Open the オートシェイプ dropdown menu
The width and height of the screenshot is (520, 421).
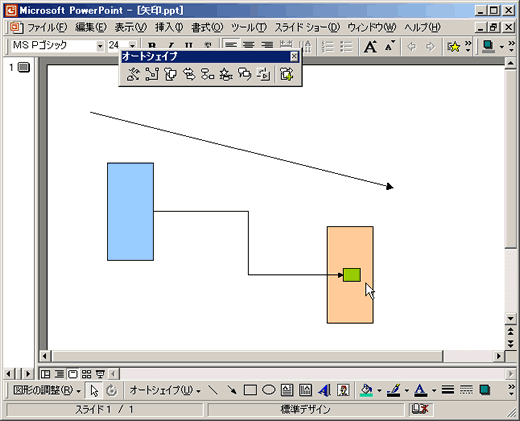(165, 390)
